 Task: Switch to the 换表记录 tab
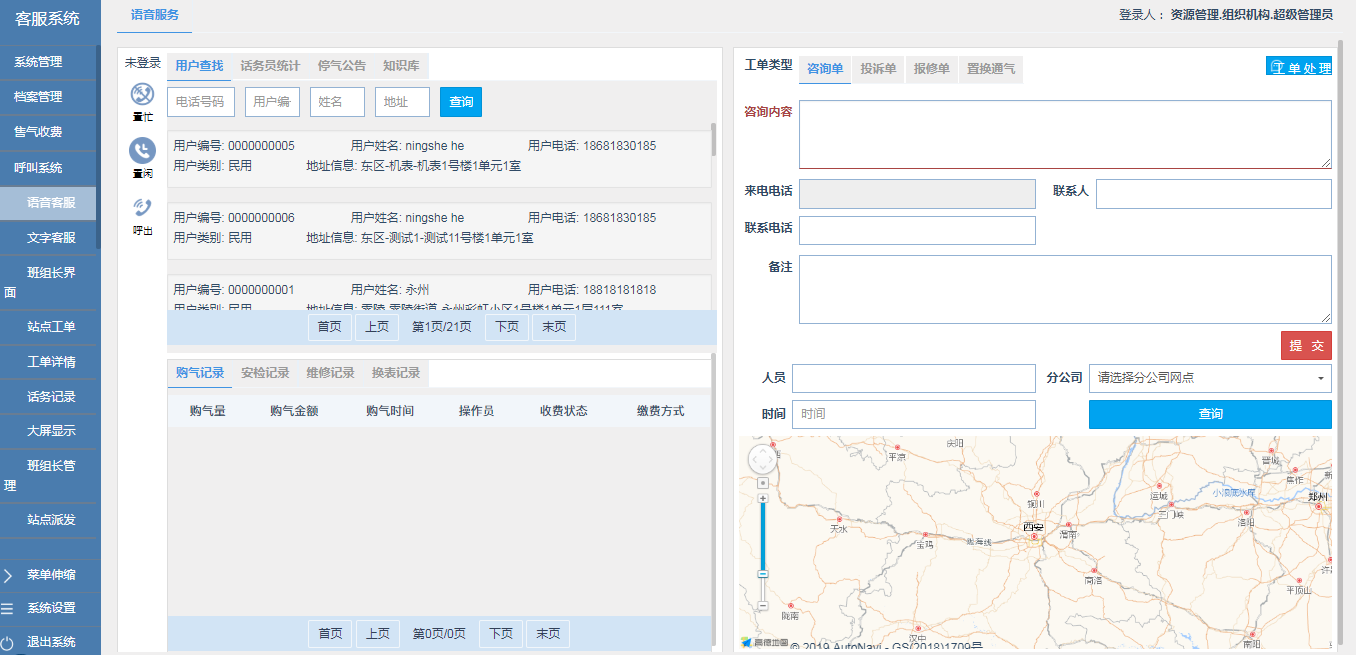[x=396, y=373]
